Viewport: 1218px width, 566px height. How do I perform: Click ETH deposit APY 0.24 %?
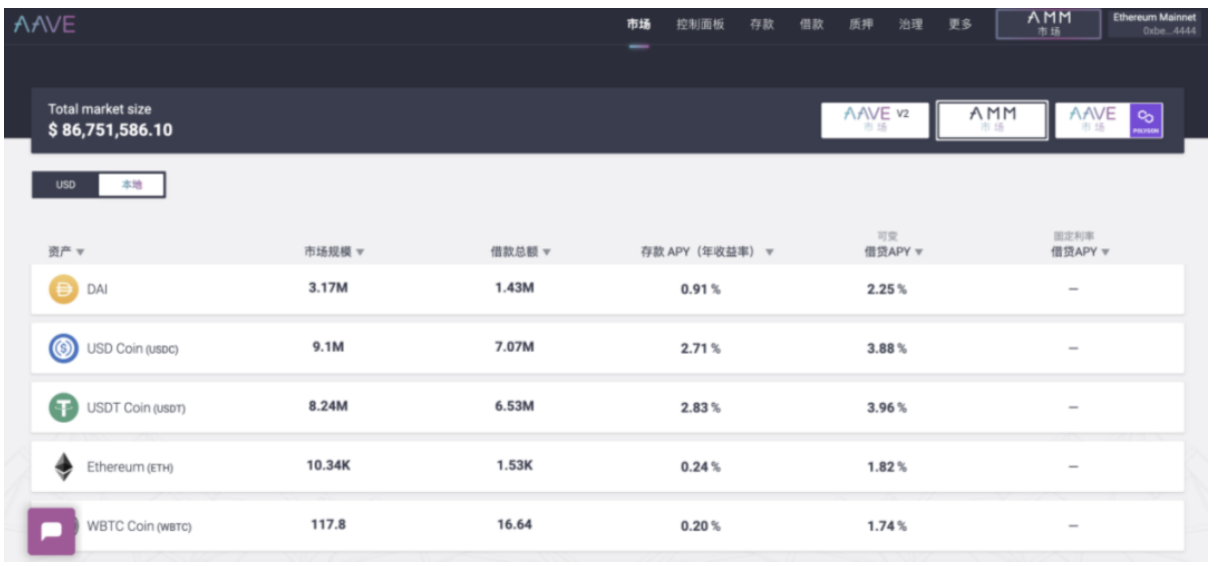pyautogui.click(x=701, y=466)
